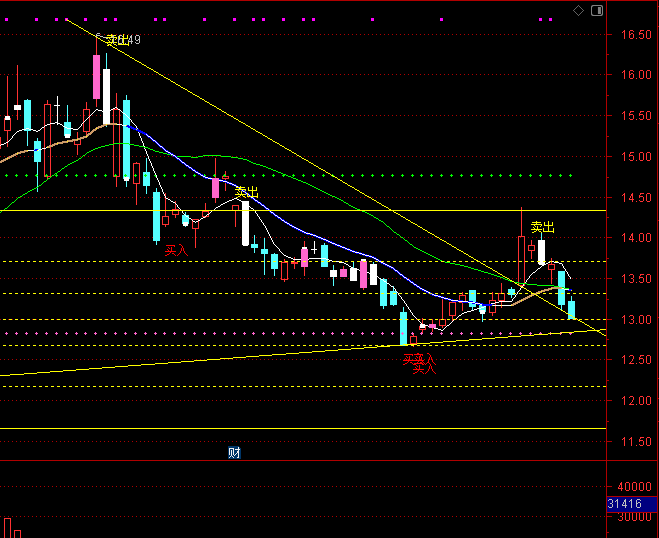659x538 pixels.
Task: Select the tall pink candle at the 16.49 peak
Action: click(x=97, y=77)
